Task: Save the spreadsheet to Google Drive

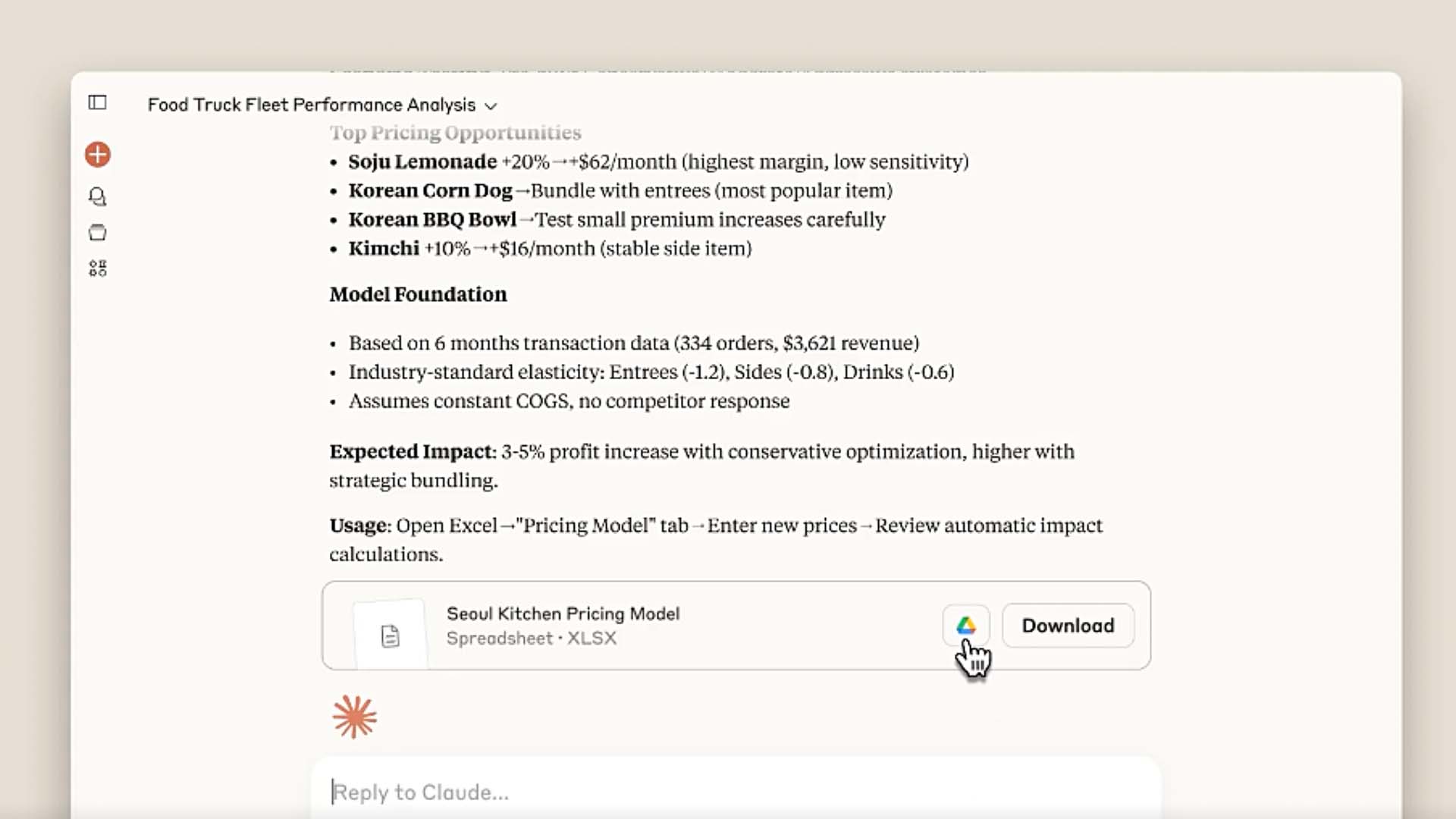Action: [965, 626]
